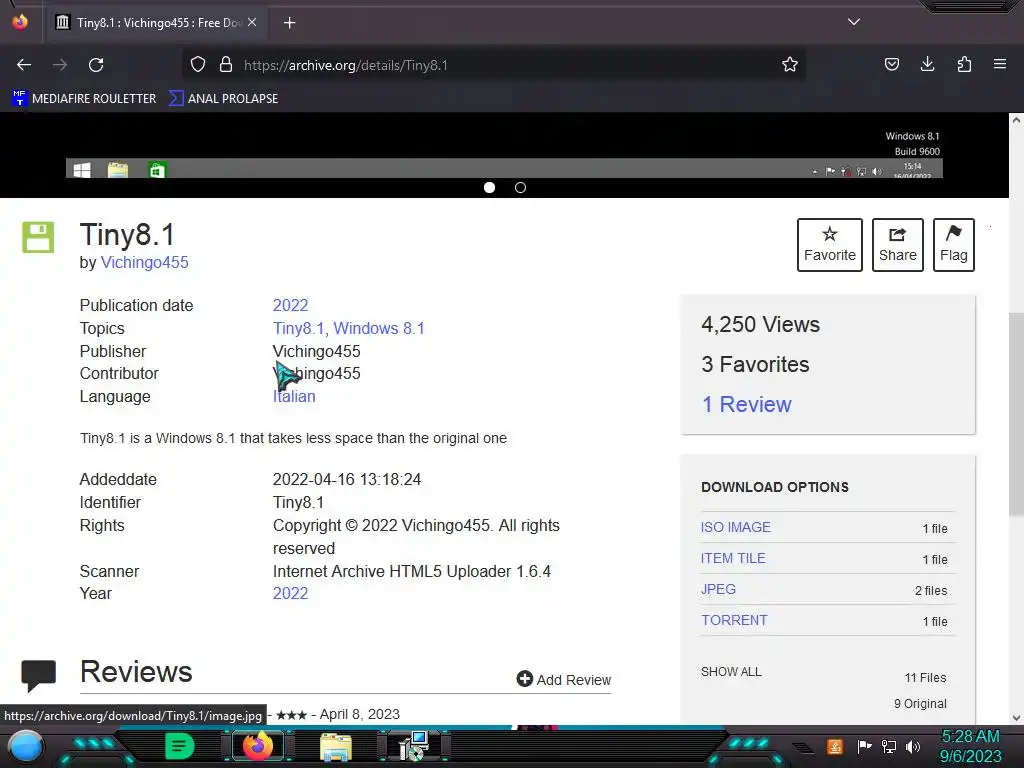The height and width of the screenshot is (768, 1024).
Task: Click the 11 Files count text
Action: [925, 678]
